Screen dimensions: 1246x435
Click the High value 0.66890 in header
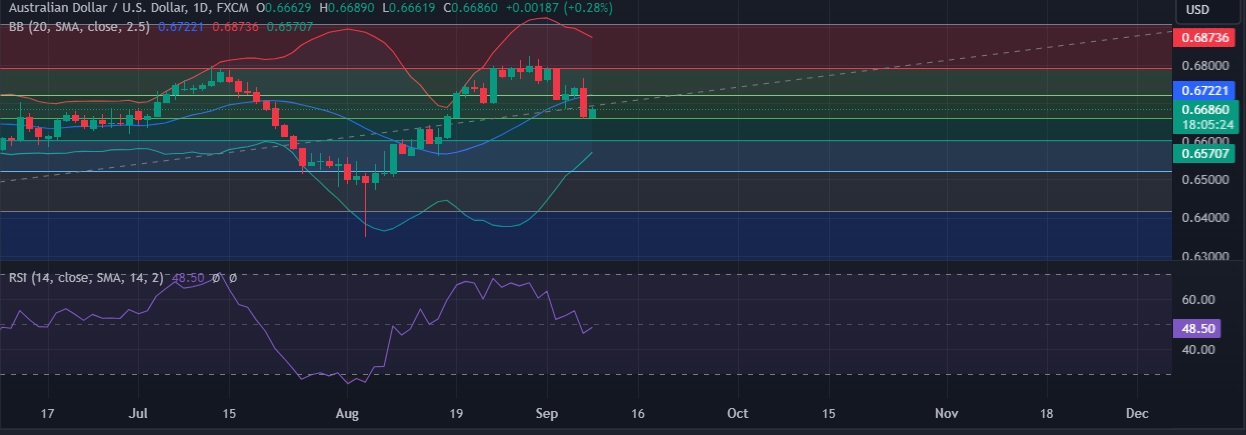coord(351,8)
